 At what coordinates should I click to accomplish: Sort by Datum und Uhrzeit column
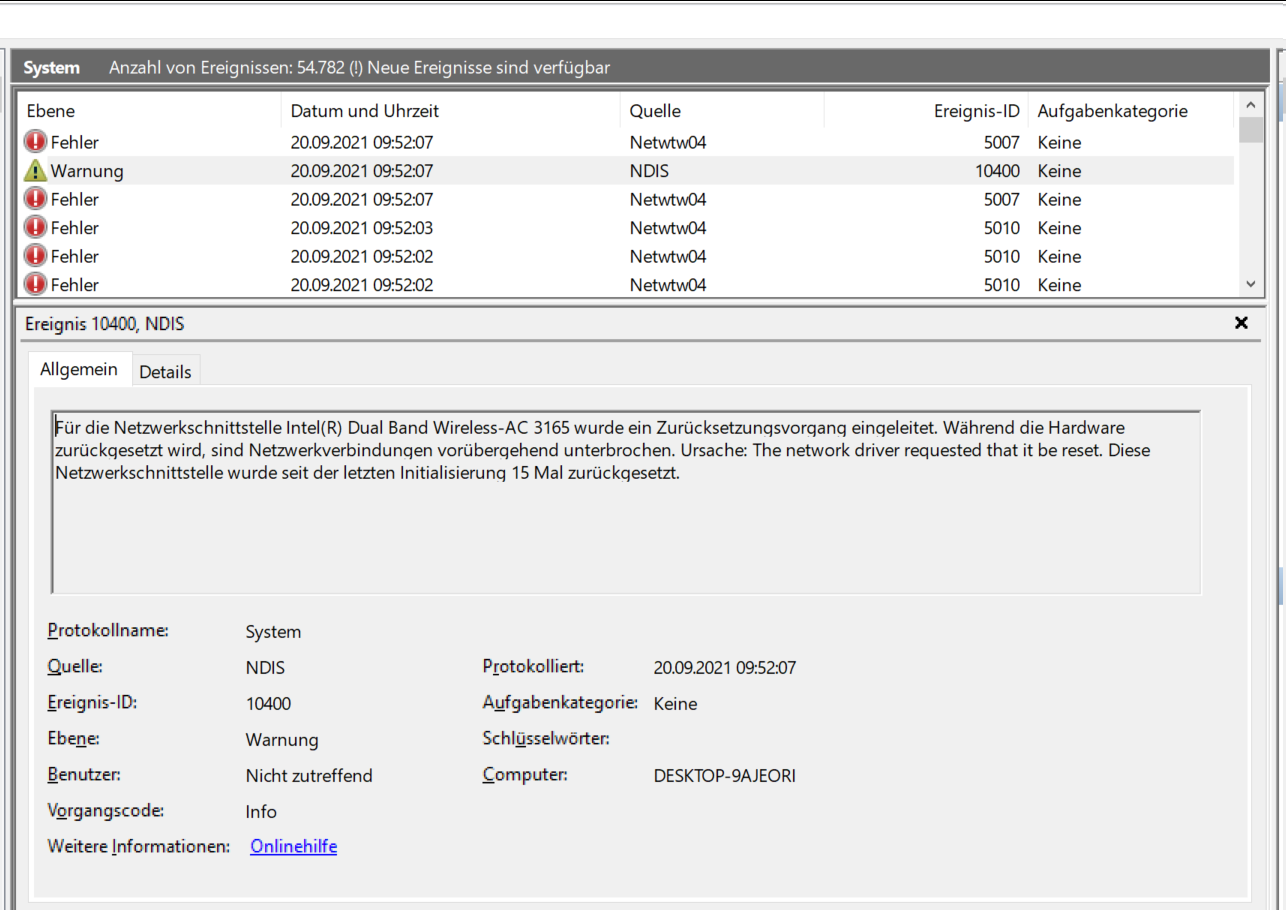(x=451, y=111)
